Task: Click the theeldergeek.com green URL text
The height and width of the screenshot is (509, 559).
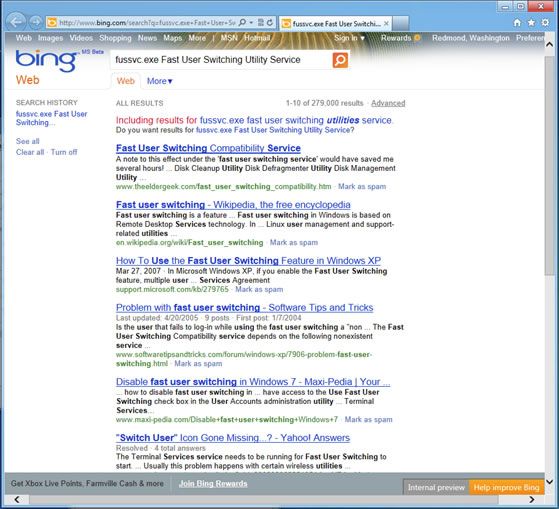Action: click(x=224, y=186)
